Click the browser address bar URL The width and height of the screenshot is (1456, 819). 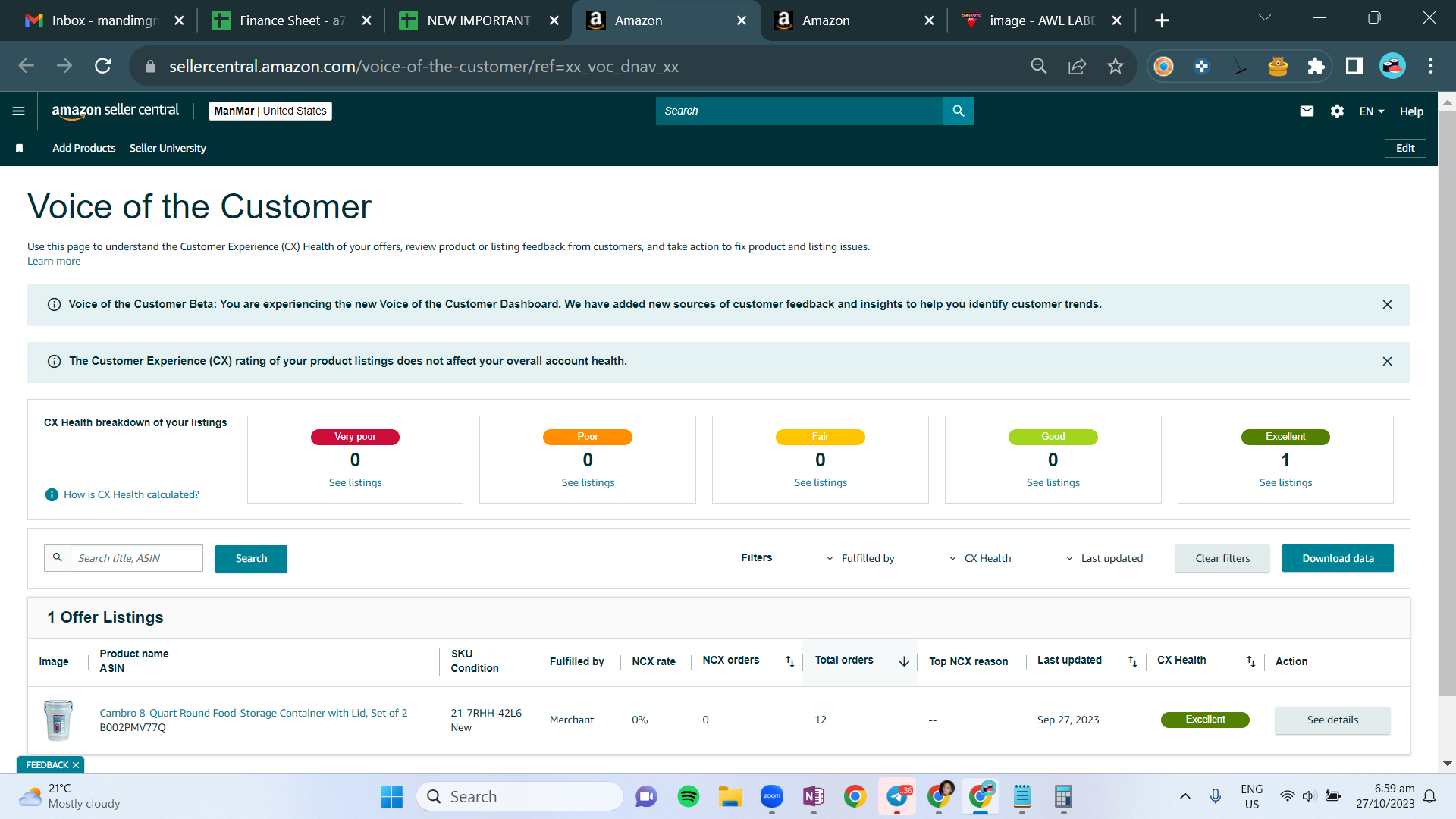(x=424, y=67)
